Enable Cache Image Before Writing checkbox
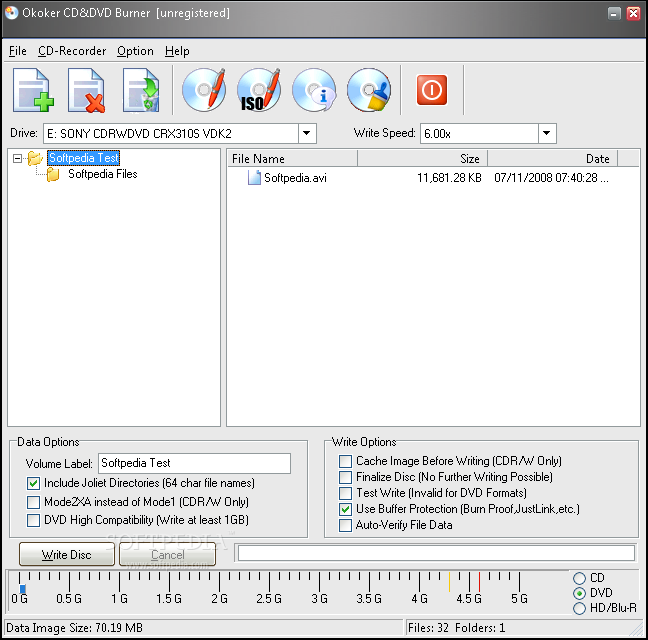The width and height of the screenshot is (648, 640). [345, 461]
